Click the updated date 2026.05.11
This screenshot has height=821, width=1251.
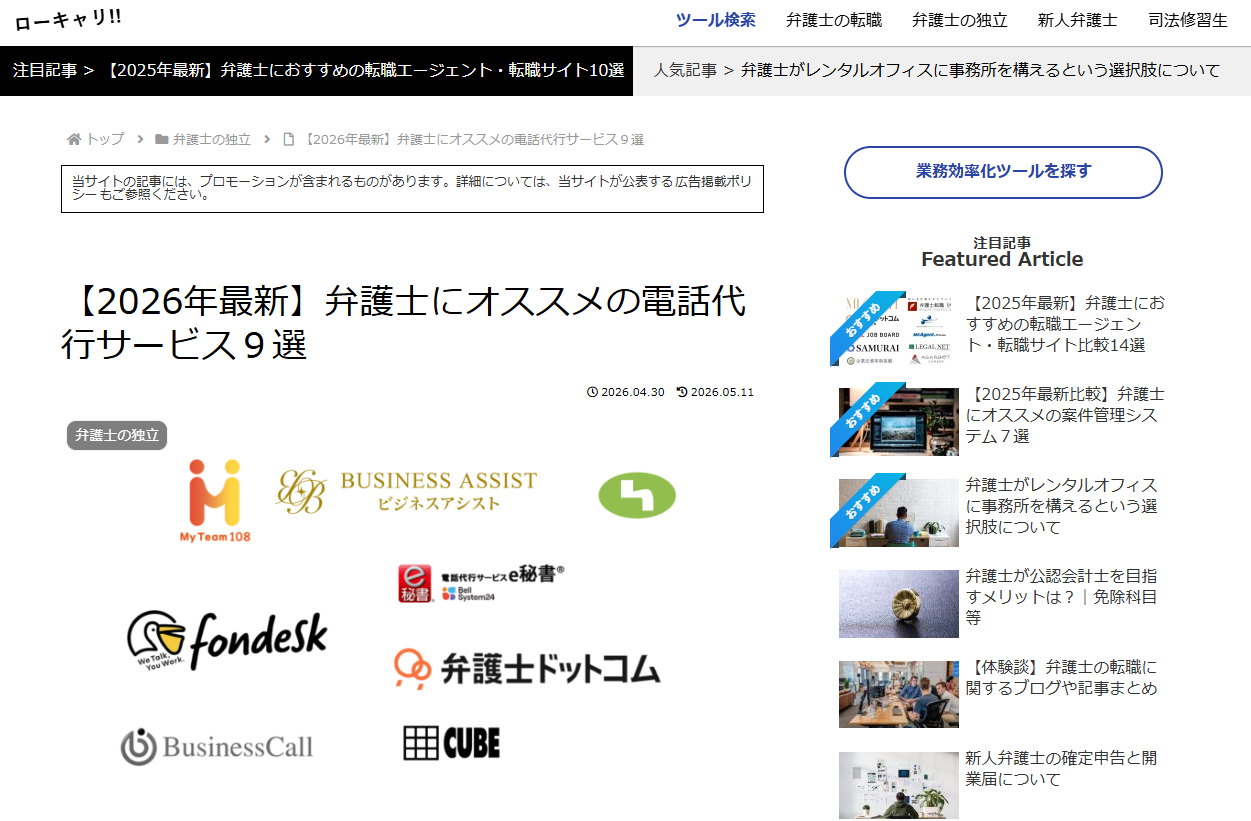722,392
